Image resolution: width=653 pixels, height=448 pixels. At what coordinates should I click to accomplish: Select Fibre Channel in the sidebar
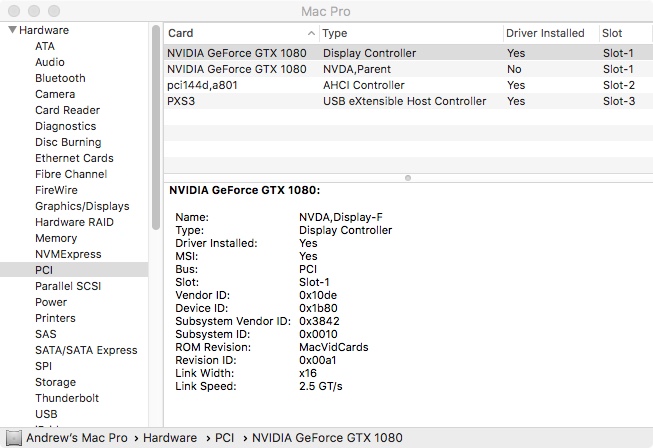point(71,174)
